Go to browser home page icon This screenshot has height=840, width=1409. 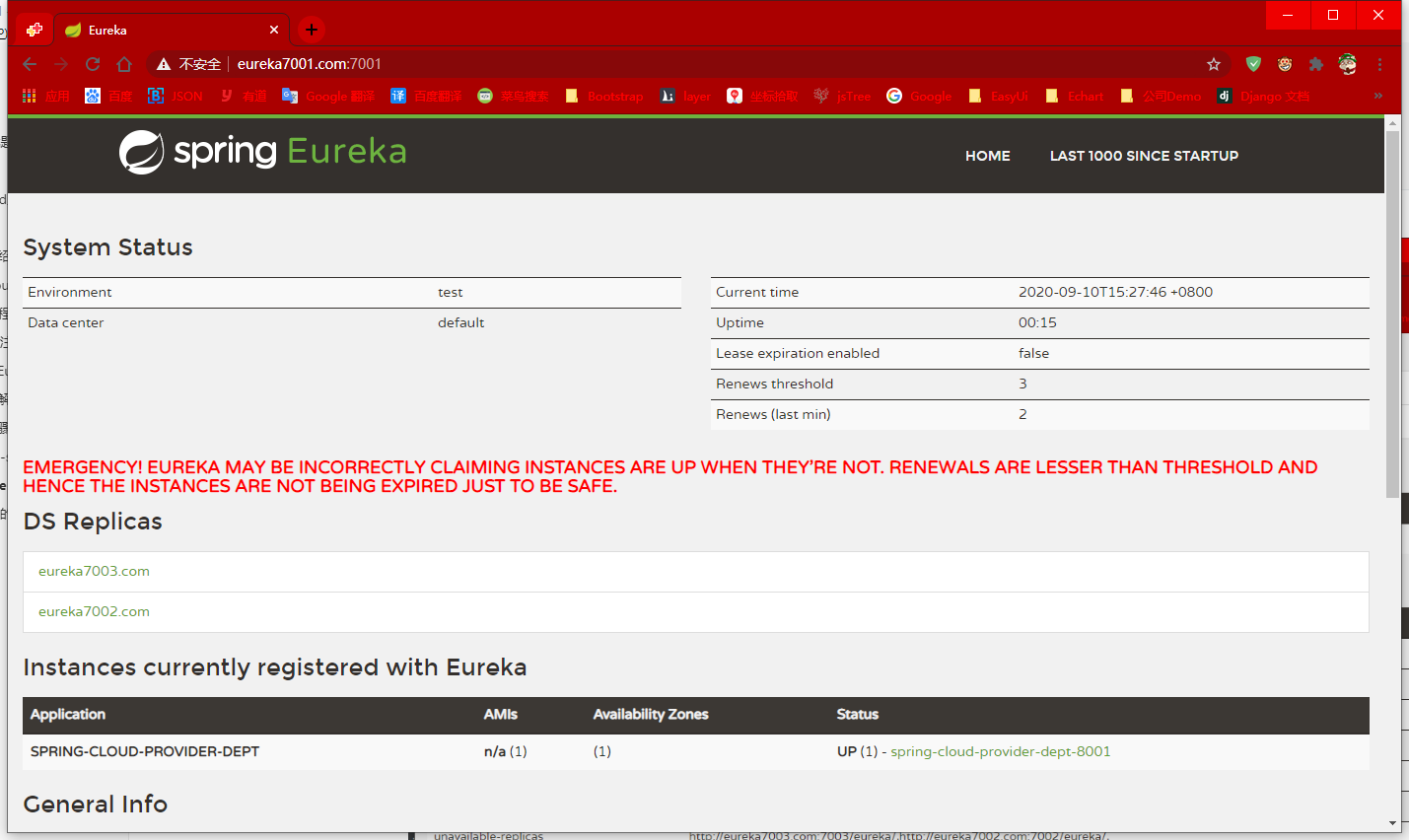click(x=124, y=64)
